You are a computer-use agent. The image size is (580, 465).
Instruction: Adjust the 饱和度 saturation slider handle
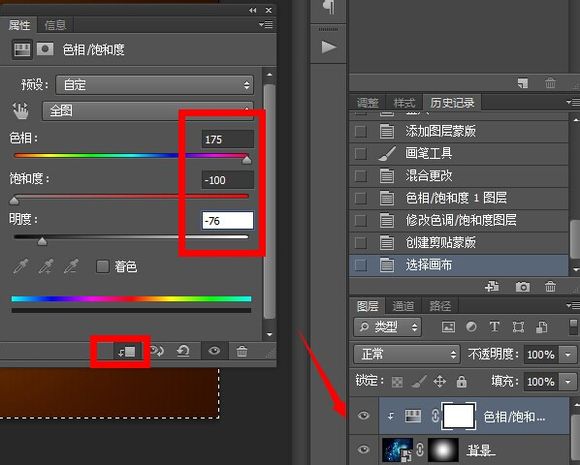pyautogui.click(x=14, y=201)
